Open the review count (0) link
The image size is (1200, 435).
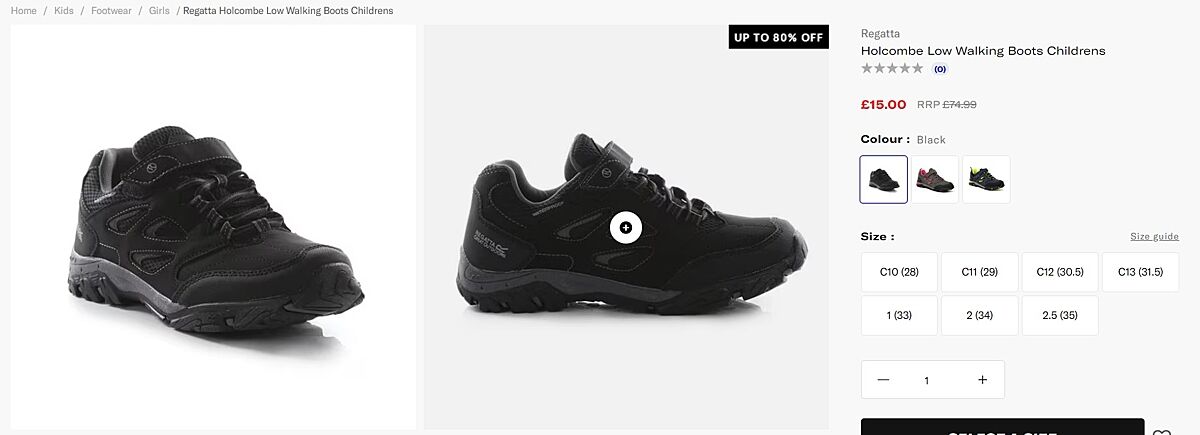tap(940, 69)
